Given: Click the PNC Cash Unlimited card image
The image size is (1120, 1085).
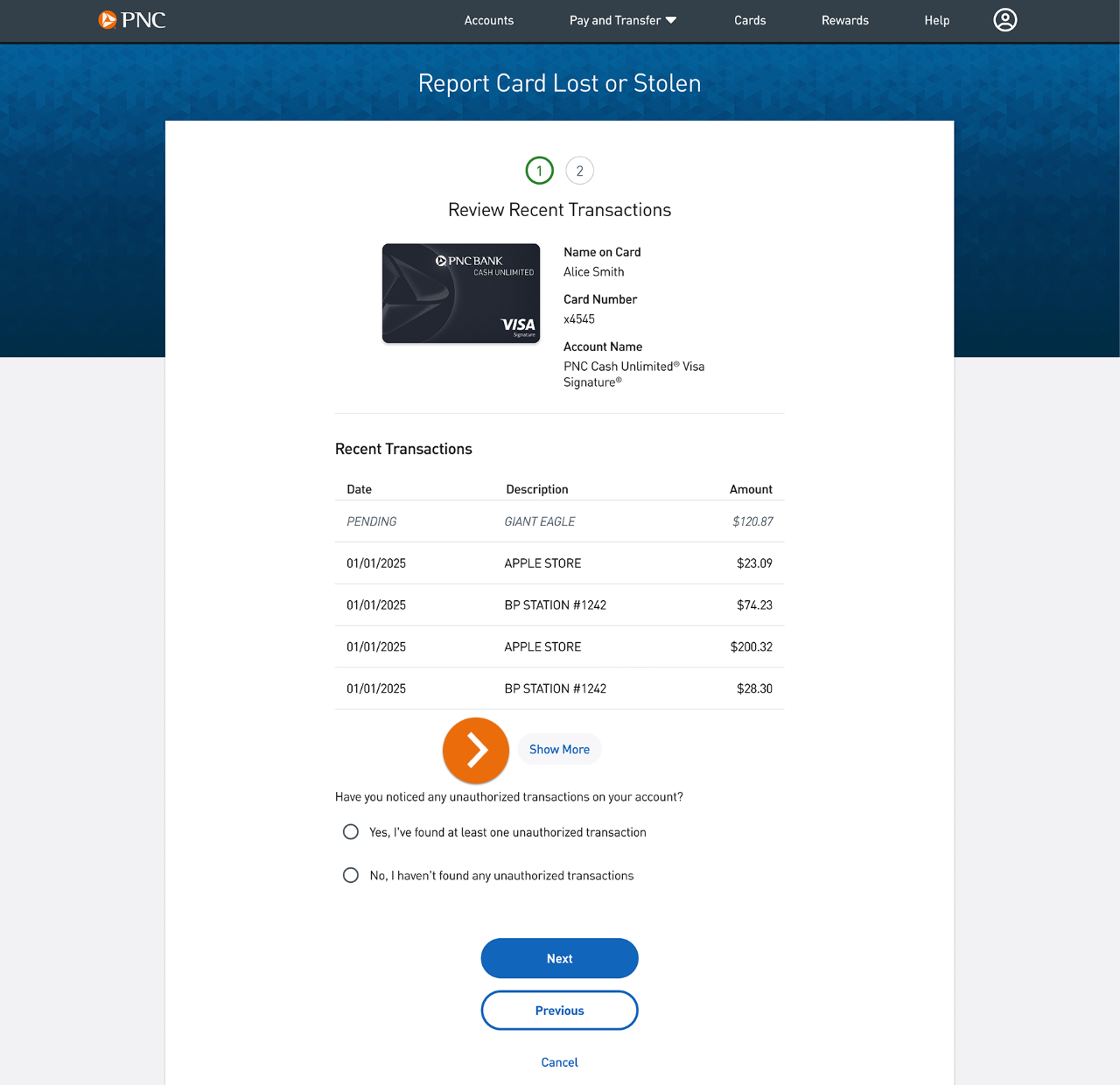Looking at the screenshot, I should click(x=461, y=293).
